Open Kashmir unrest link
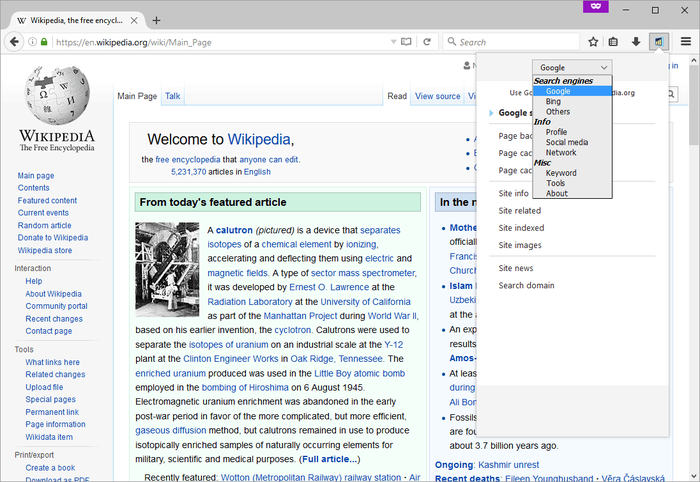Viewport: 700px width, 482px height. 508,465
